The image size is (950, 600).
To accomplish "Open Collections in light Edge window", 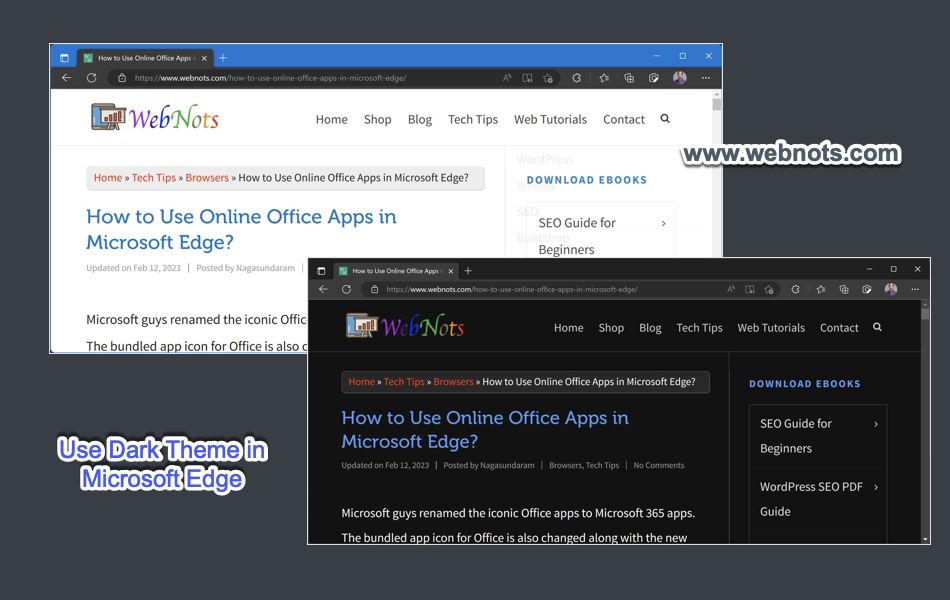I will point(629,78).
